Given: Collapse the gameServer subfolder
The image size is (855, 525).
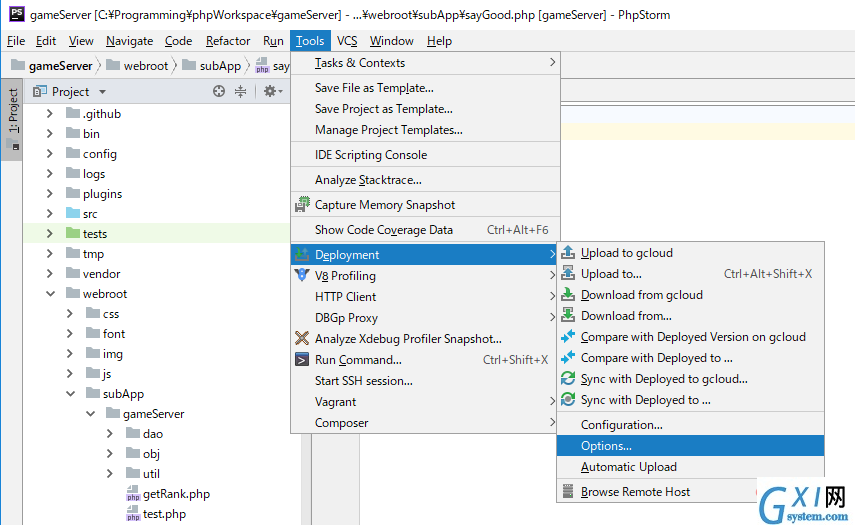Looking at the screenshot, I should click(91, 413).
